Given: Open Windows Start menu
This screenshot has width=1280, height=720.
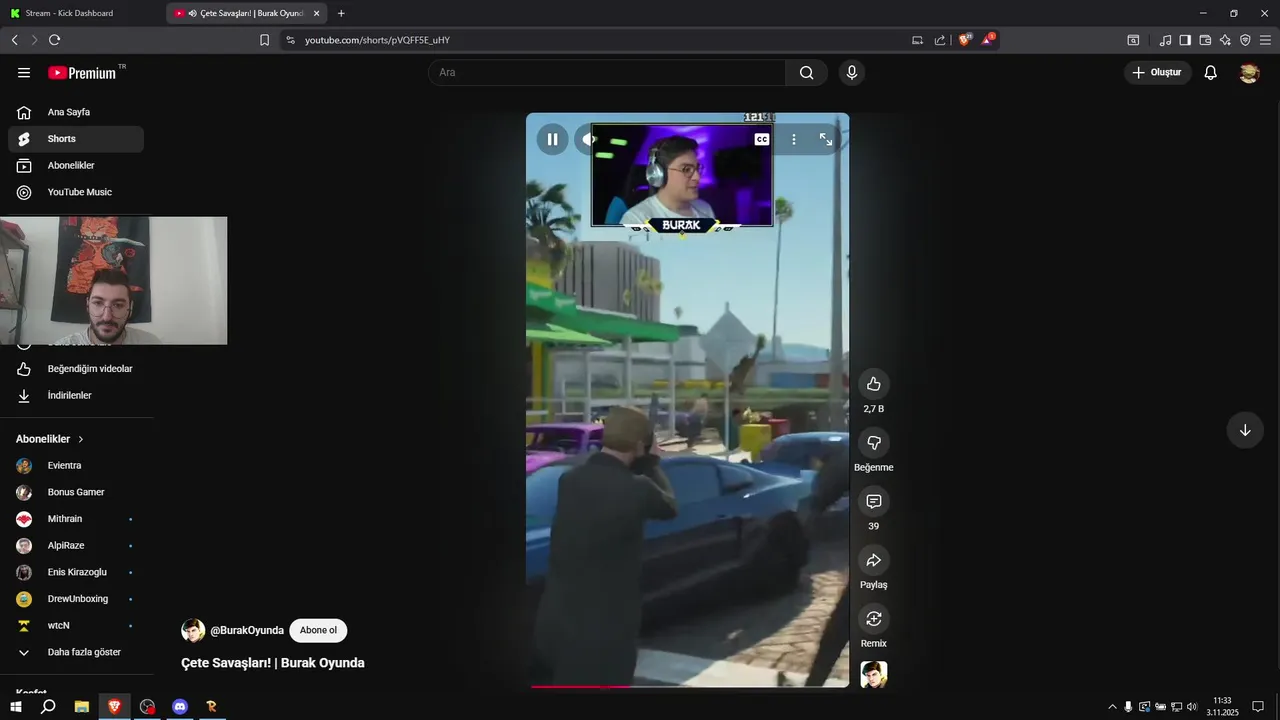Looking at the screenshot, I should [x=16, y=706].
